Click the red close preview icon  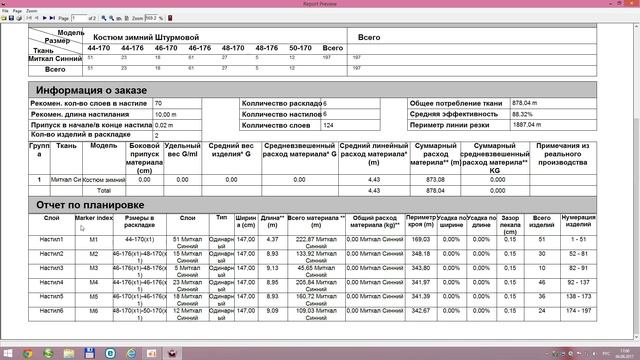[170, 18]
